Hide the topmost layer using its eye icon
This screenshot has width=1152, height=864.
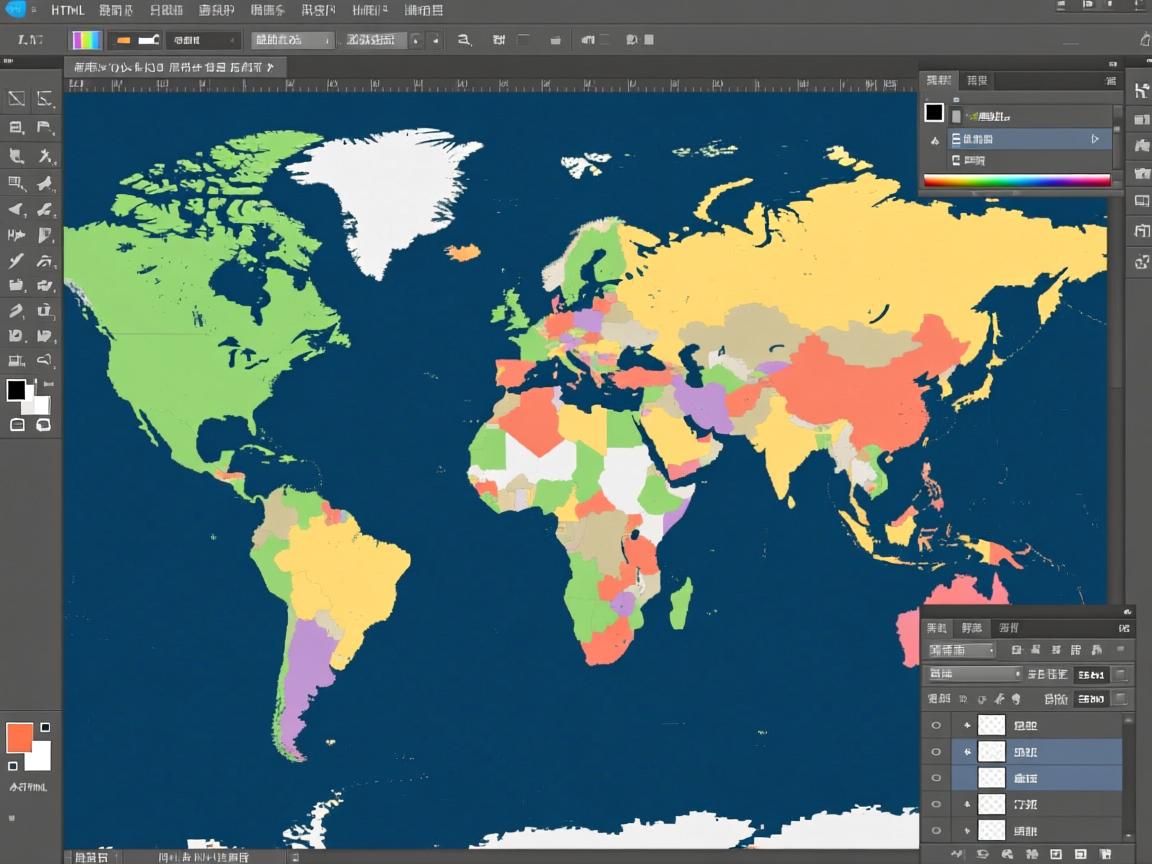pos(936,726)
